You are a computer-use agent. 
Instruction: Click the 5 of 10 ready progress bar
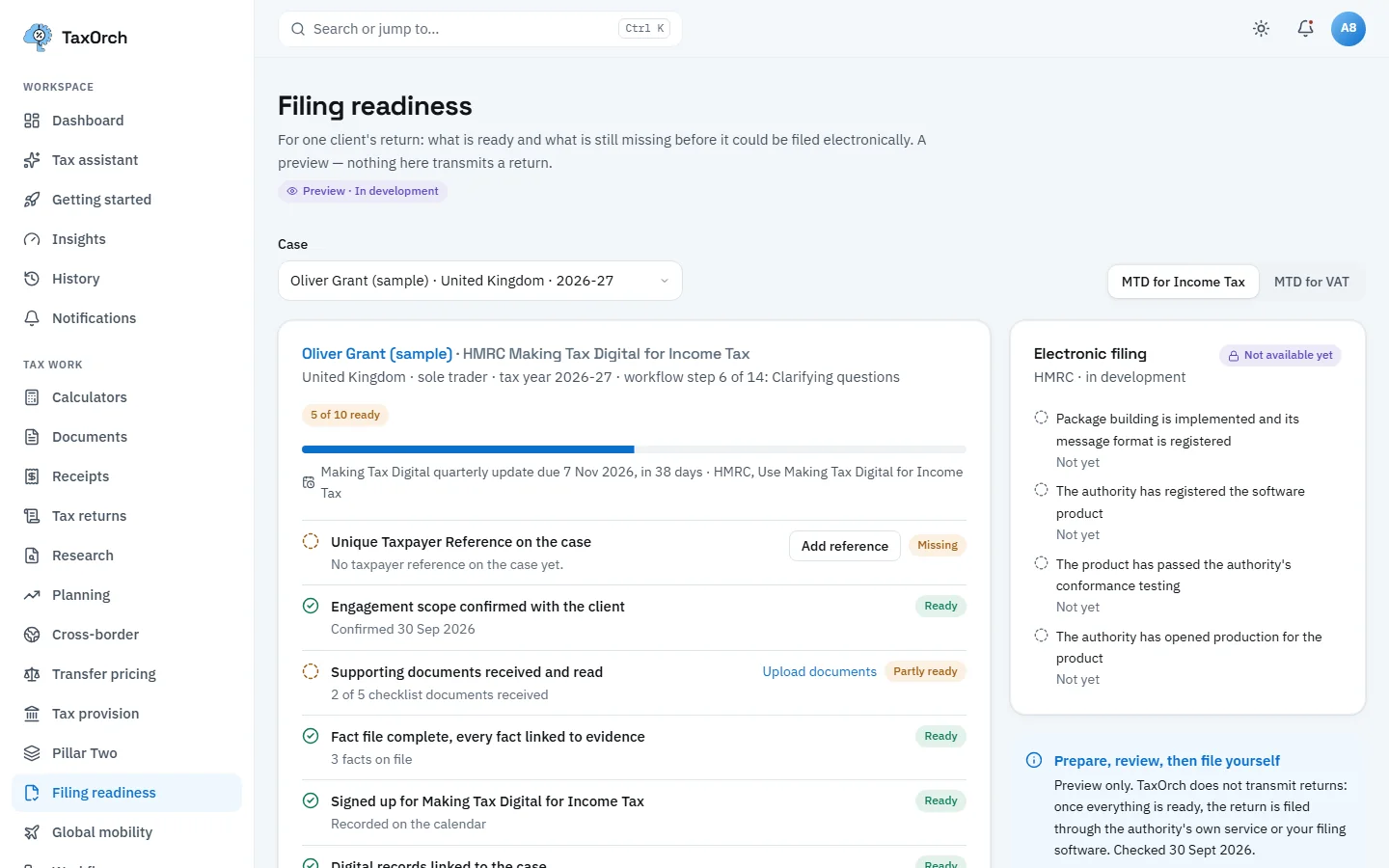click(x=634, y=449)
